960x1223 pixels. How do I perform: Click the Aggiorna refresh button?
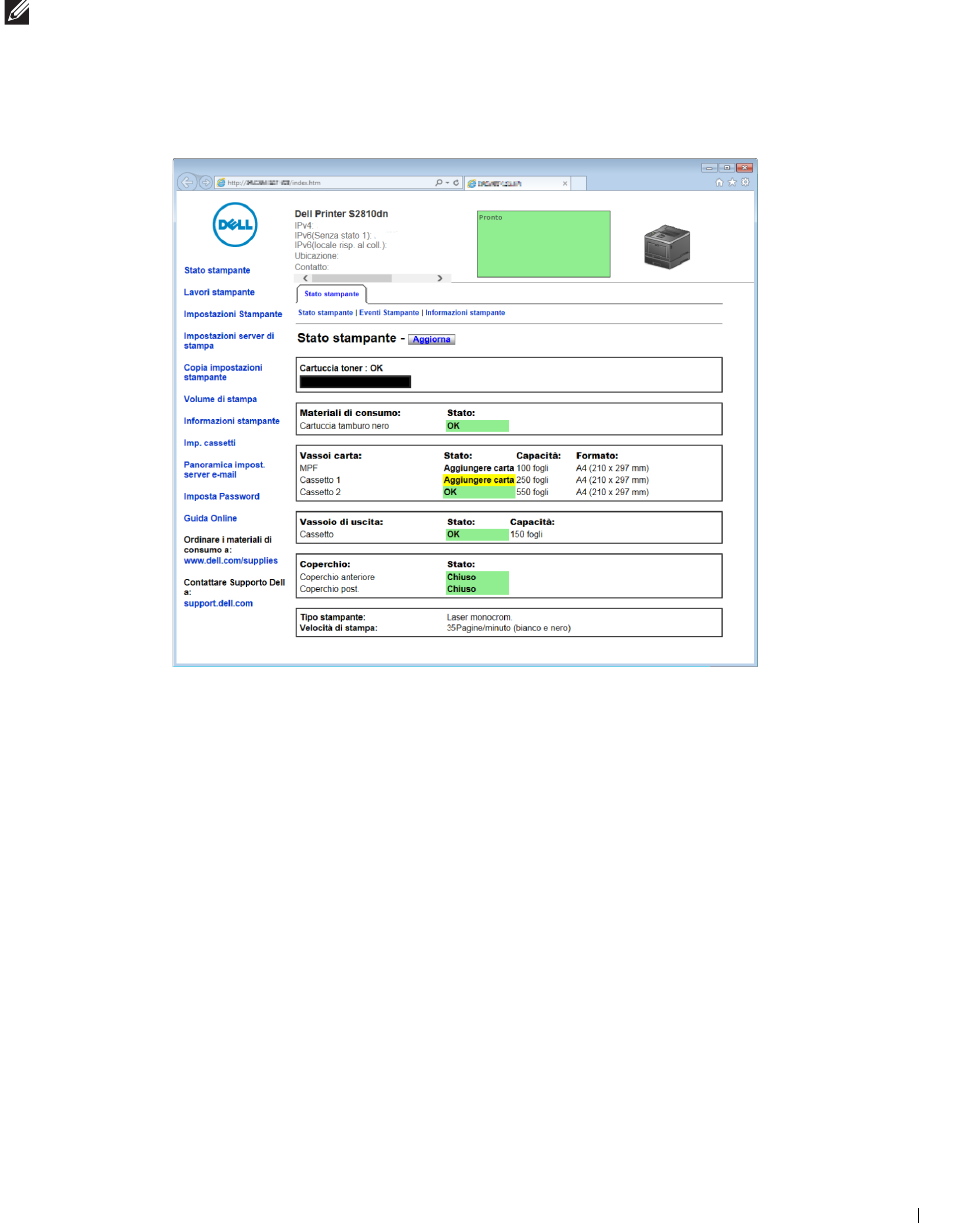click(432, 340)
